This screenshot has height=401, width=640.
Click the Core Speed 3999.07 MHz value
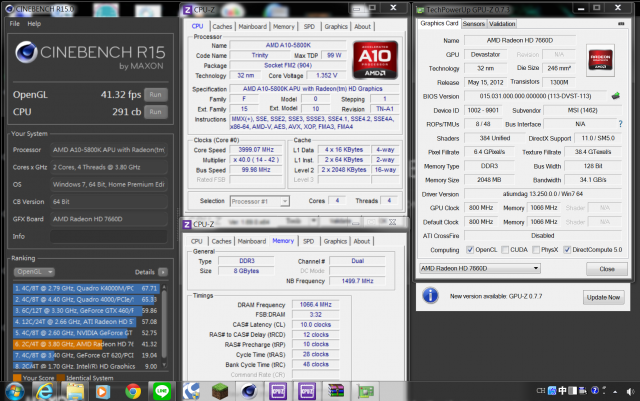click(x=256, y=150)
